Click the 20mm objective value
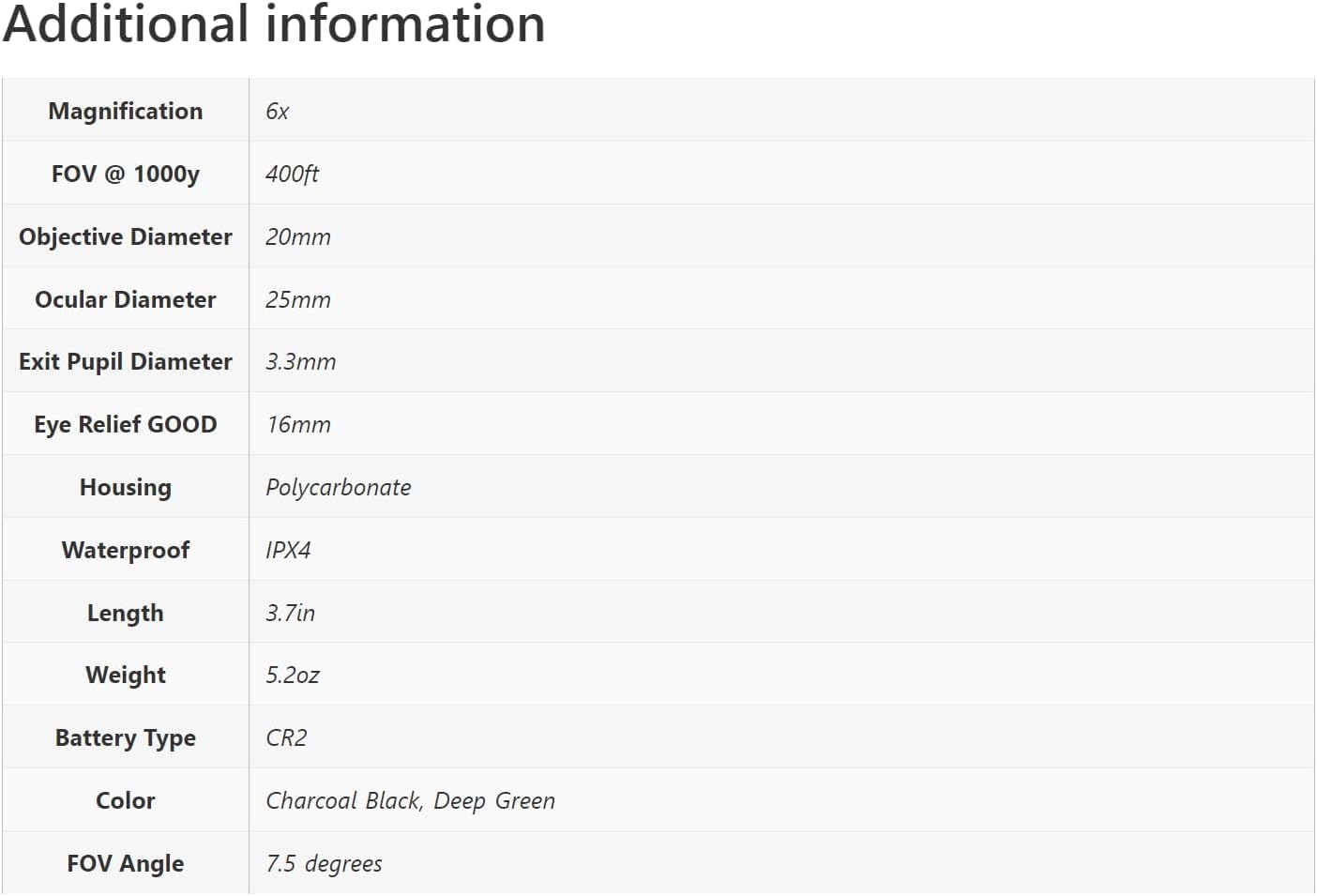The width and height of the screenshot is (1317, 896). click(298, 236)
